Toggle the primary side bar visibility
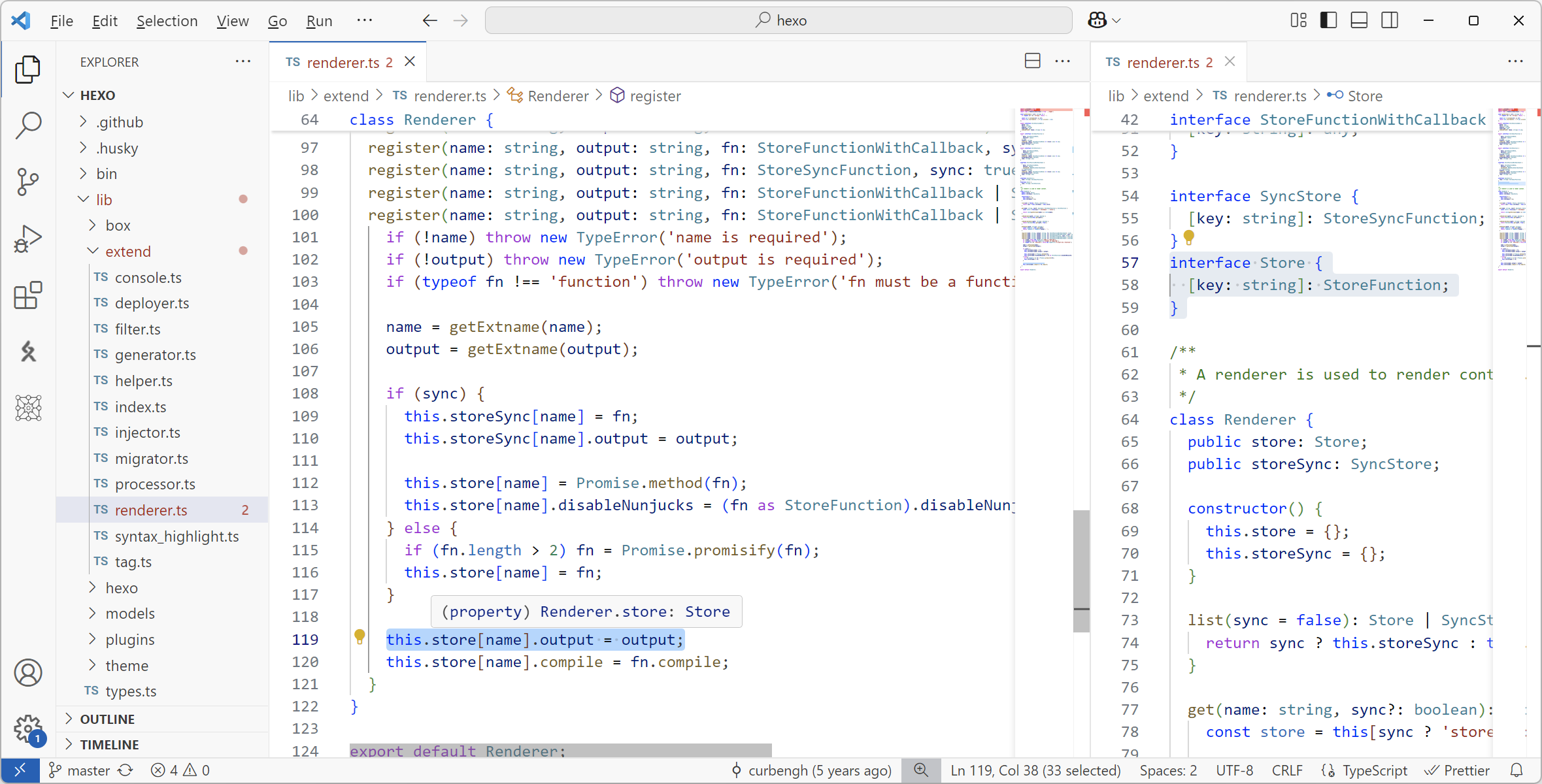This screenshot has height=784, width=1542. [1328, 20]
